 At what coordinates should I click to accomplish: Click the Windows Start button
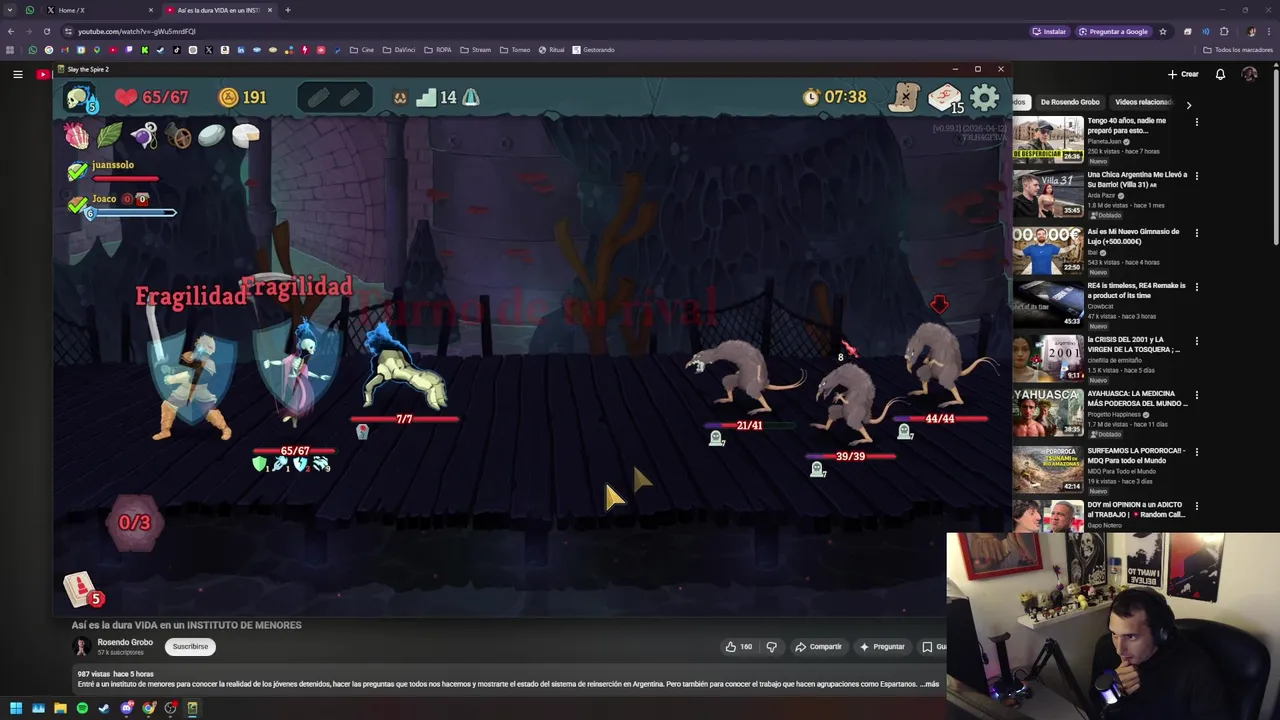tap(16, 708)
